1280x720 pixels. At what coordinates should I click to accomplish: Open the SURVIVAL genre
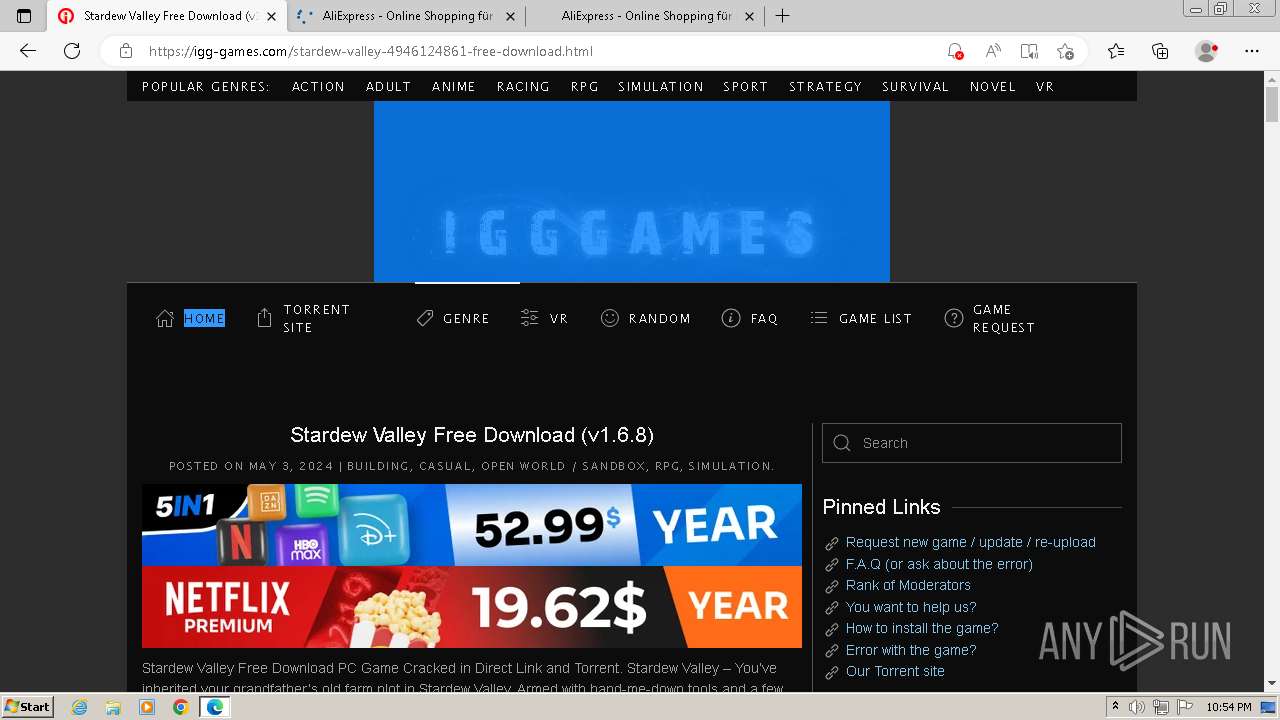[x=915, y=87]
